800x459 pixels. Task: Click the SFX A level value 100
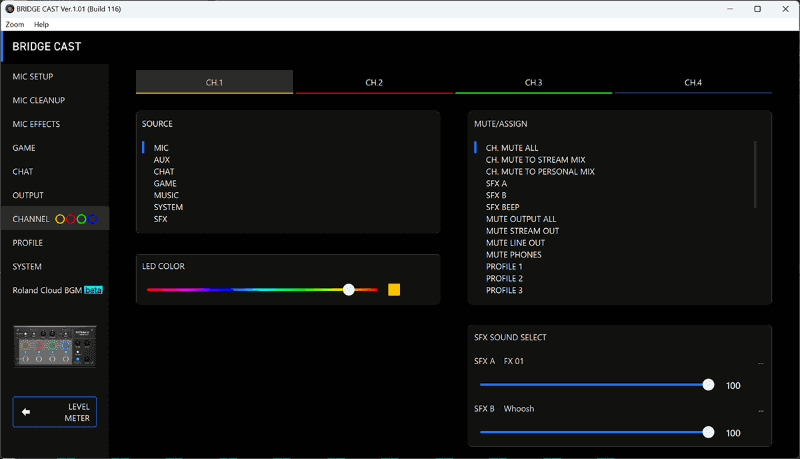click(x=733, y=386)
